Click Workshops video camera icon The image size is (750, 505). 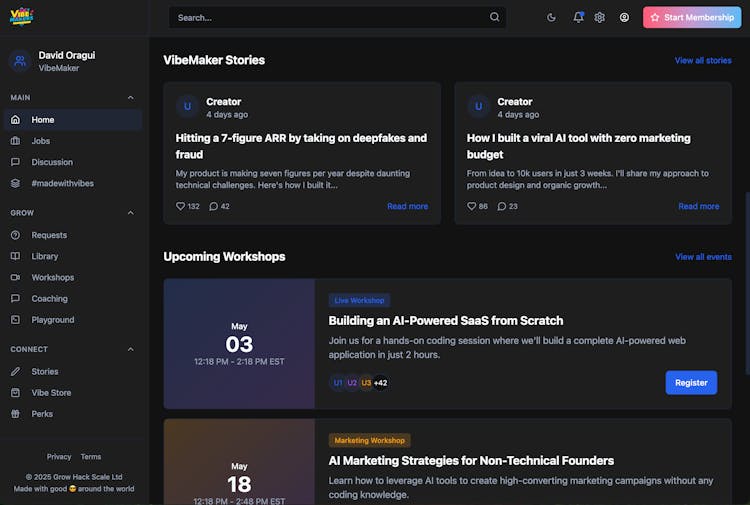[x=15, y=277]
